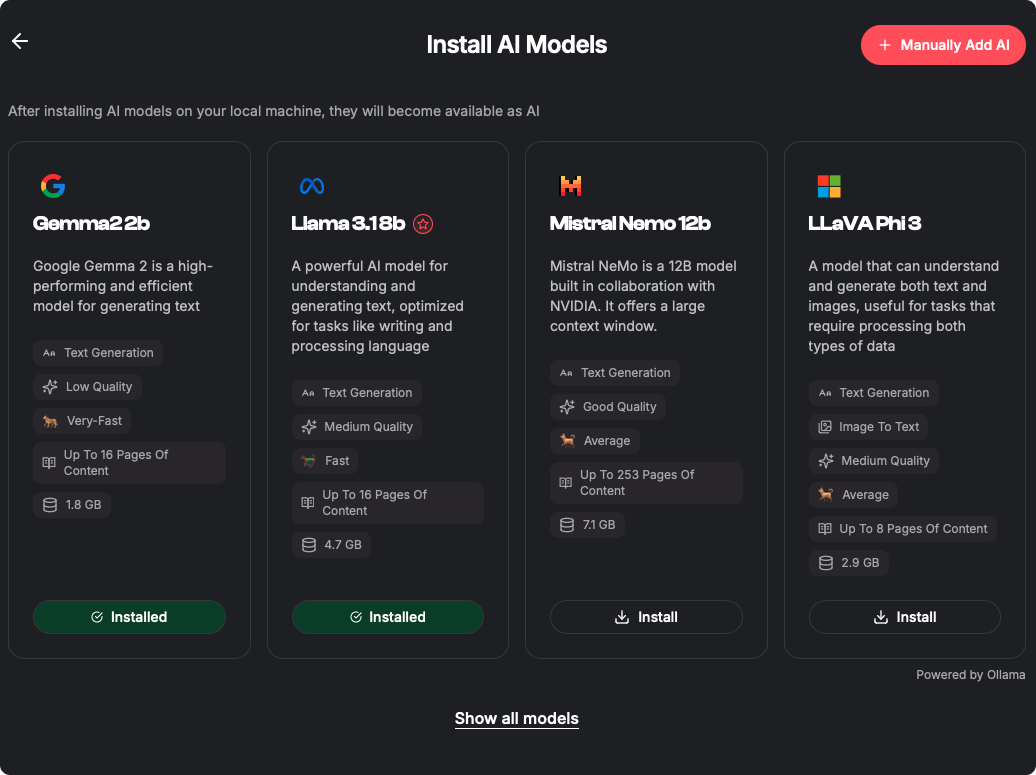The height and width of the screenshot is (775, 1036).
Task: Open the Show all models link
Action: coord(517,718)
